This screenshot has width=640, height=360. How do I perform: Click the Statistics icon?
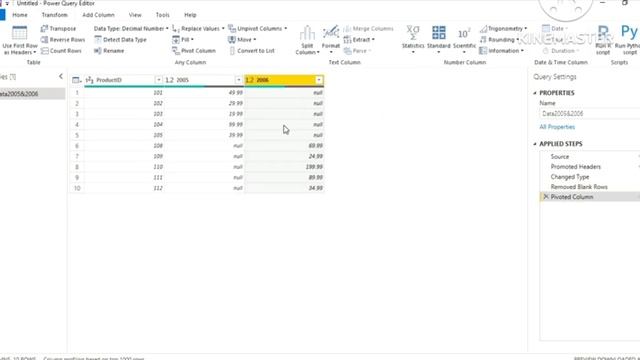(x=413, y=33)
